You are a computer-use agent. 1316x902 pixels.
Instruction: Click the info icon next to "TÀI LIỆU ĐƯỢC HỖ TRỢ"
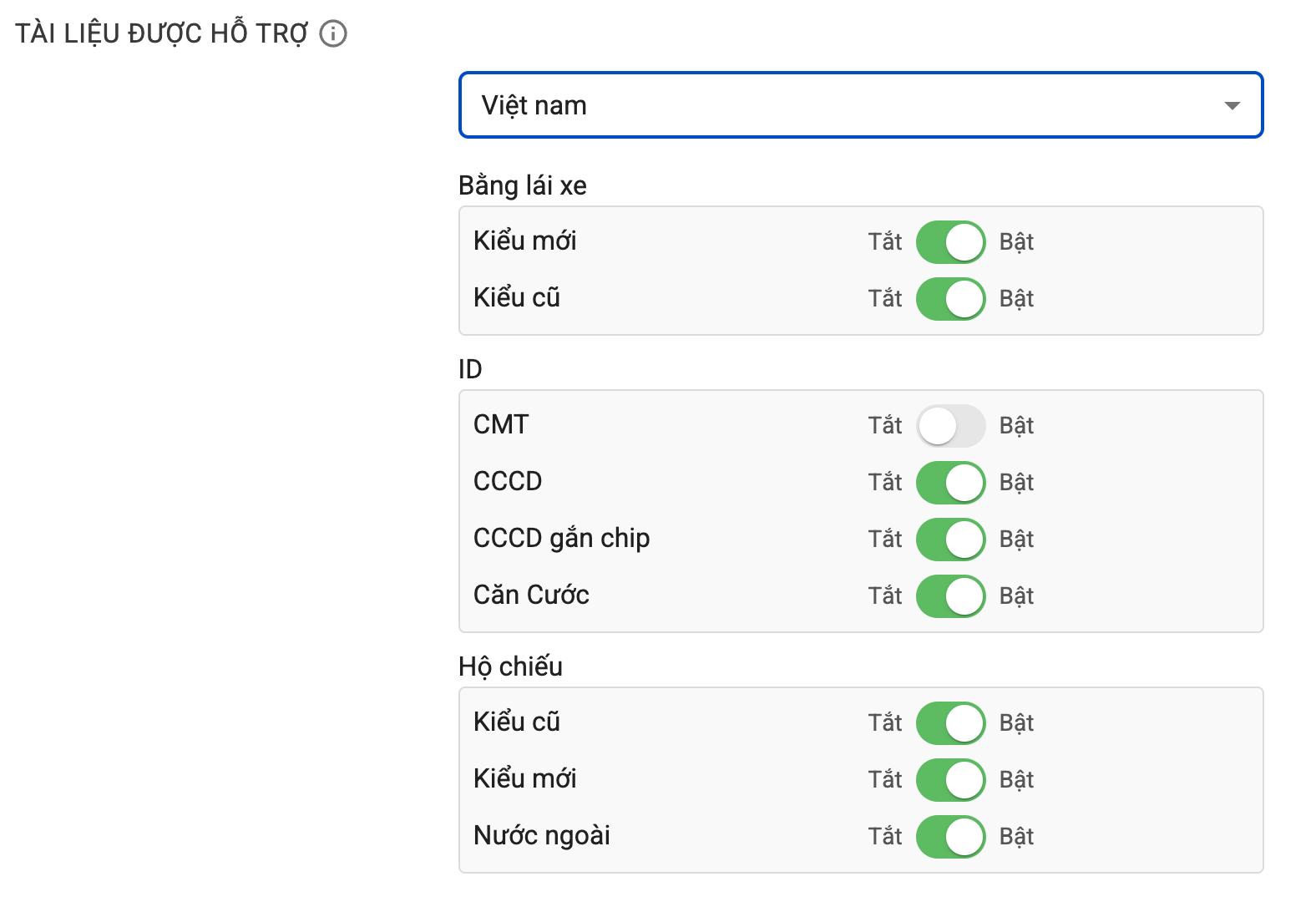[334, 33]
